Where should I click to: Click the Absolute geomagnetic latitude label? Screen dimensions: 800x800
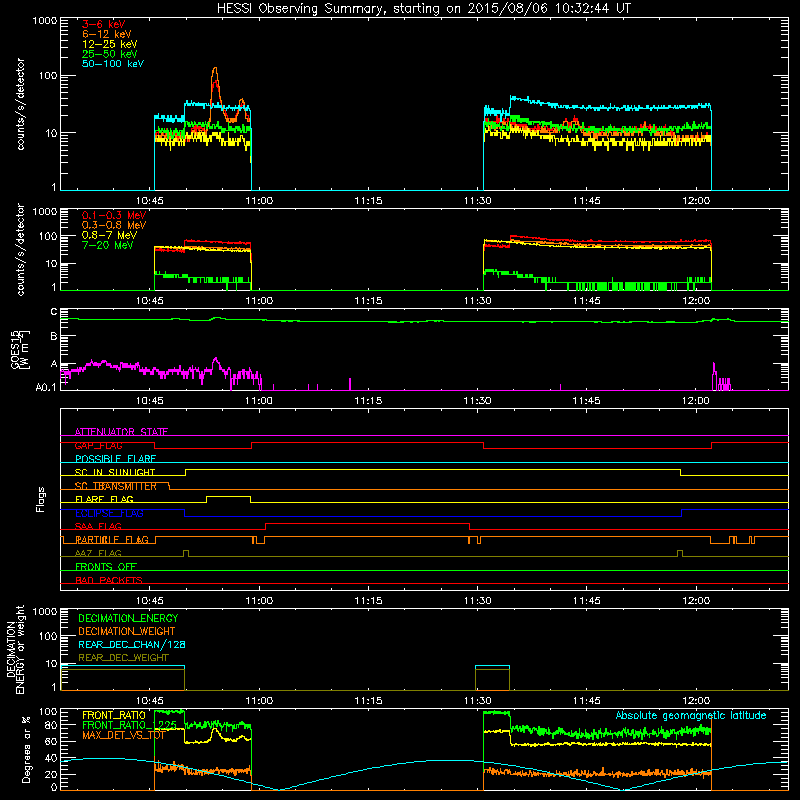pos(691,716)
